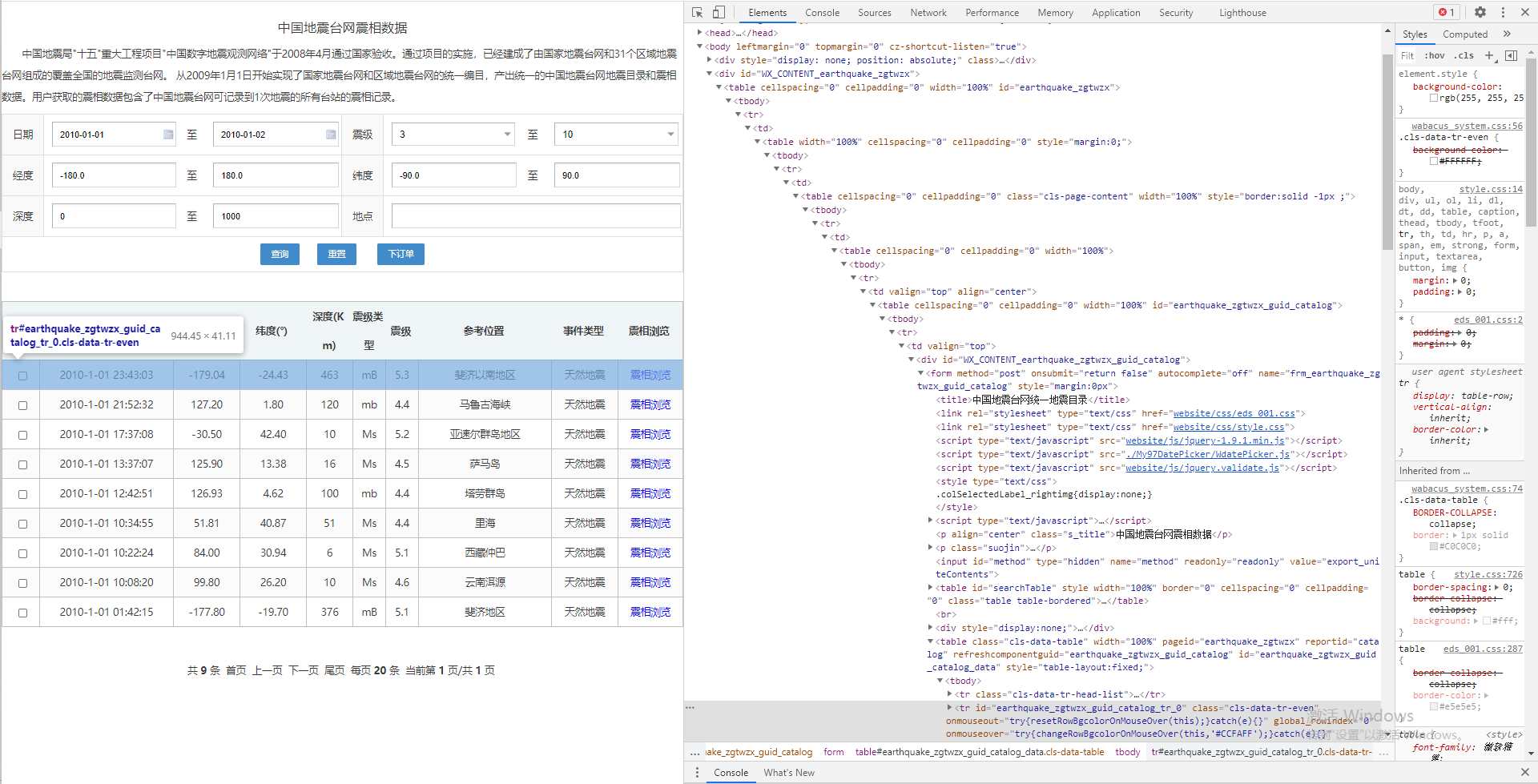
Task: Expand the margin shorthand property in Styles
Action: click(1455, 280)
